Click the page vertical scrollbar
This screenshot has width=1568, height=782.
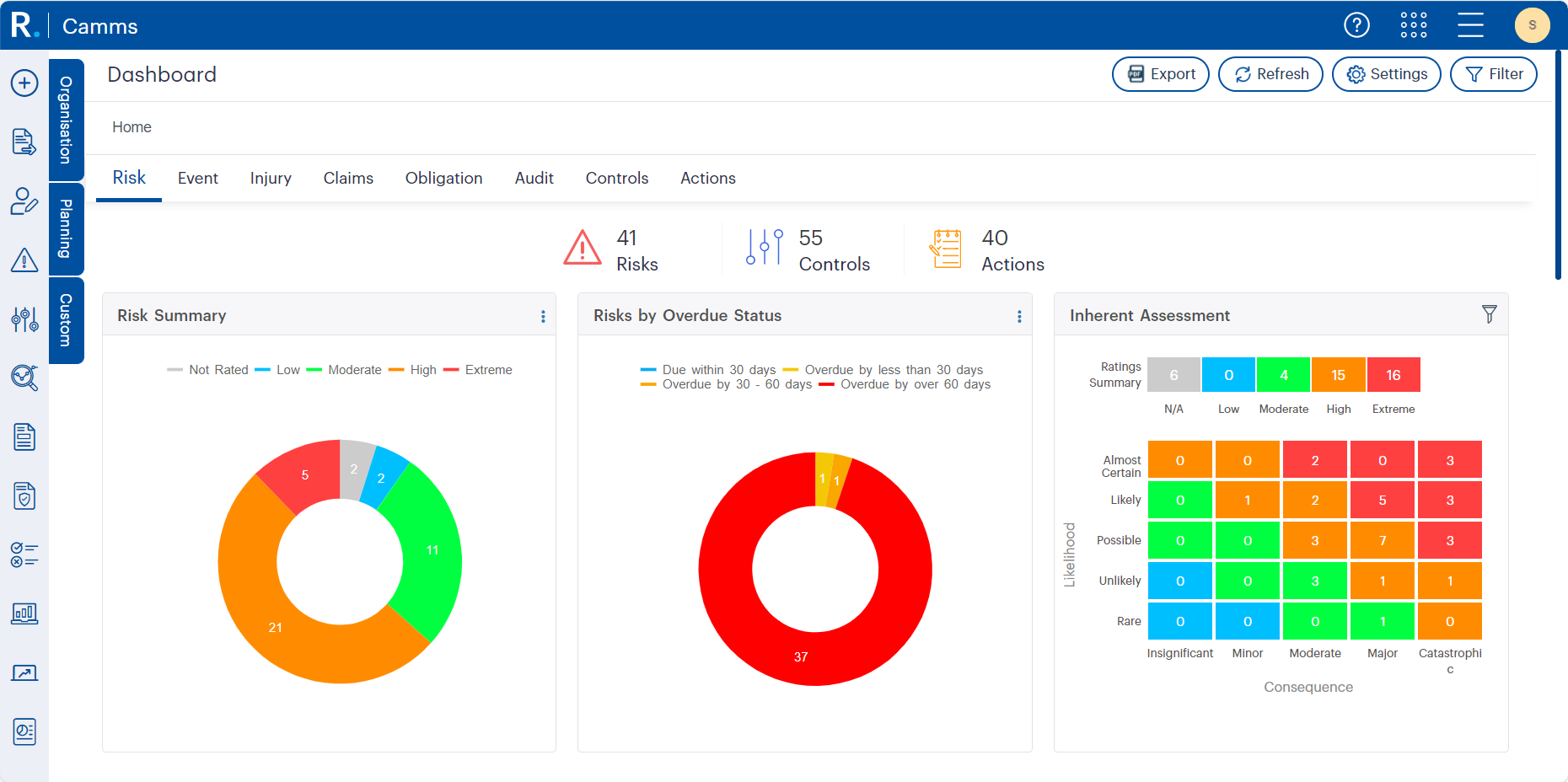[x=1559, y=164]
